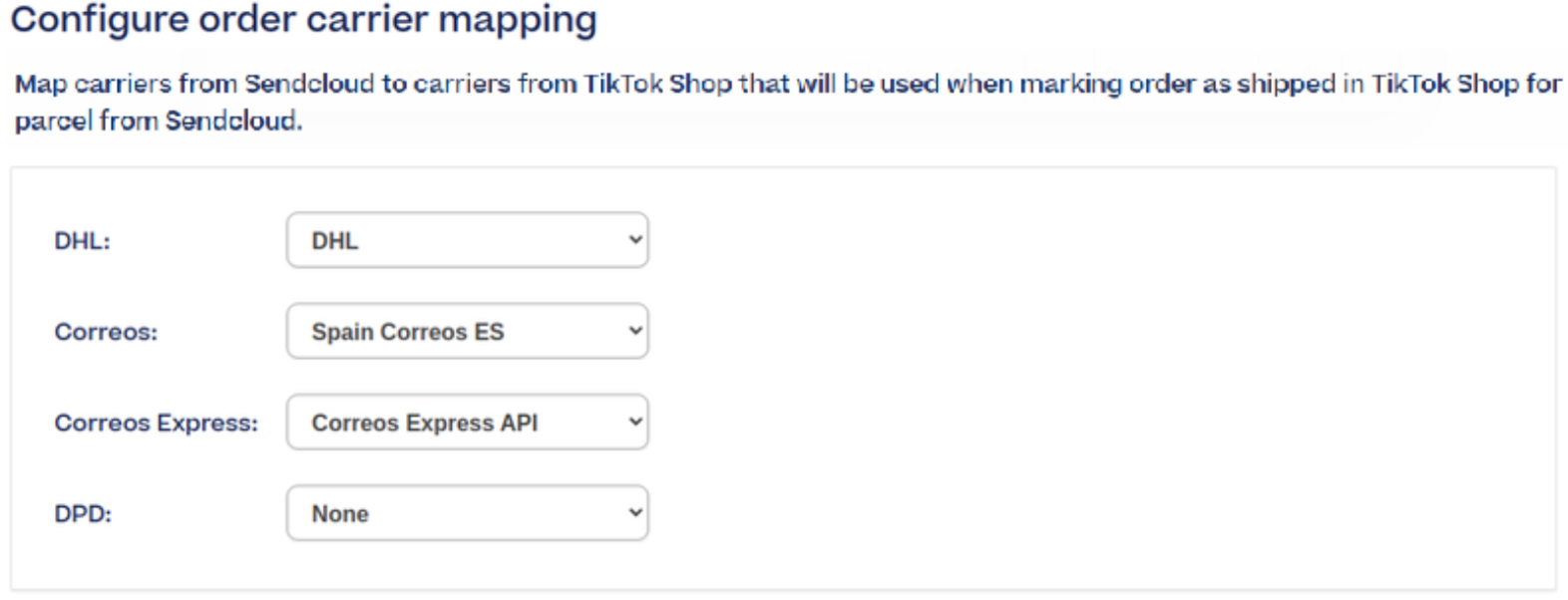This screenshot has width=1568, height=600.
Task: Click the "Correos:" field label
Action: [106, 332]
